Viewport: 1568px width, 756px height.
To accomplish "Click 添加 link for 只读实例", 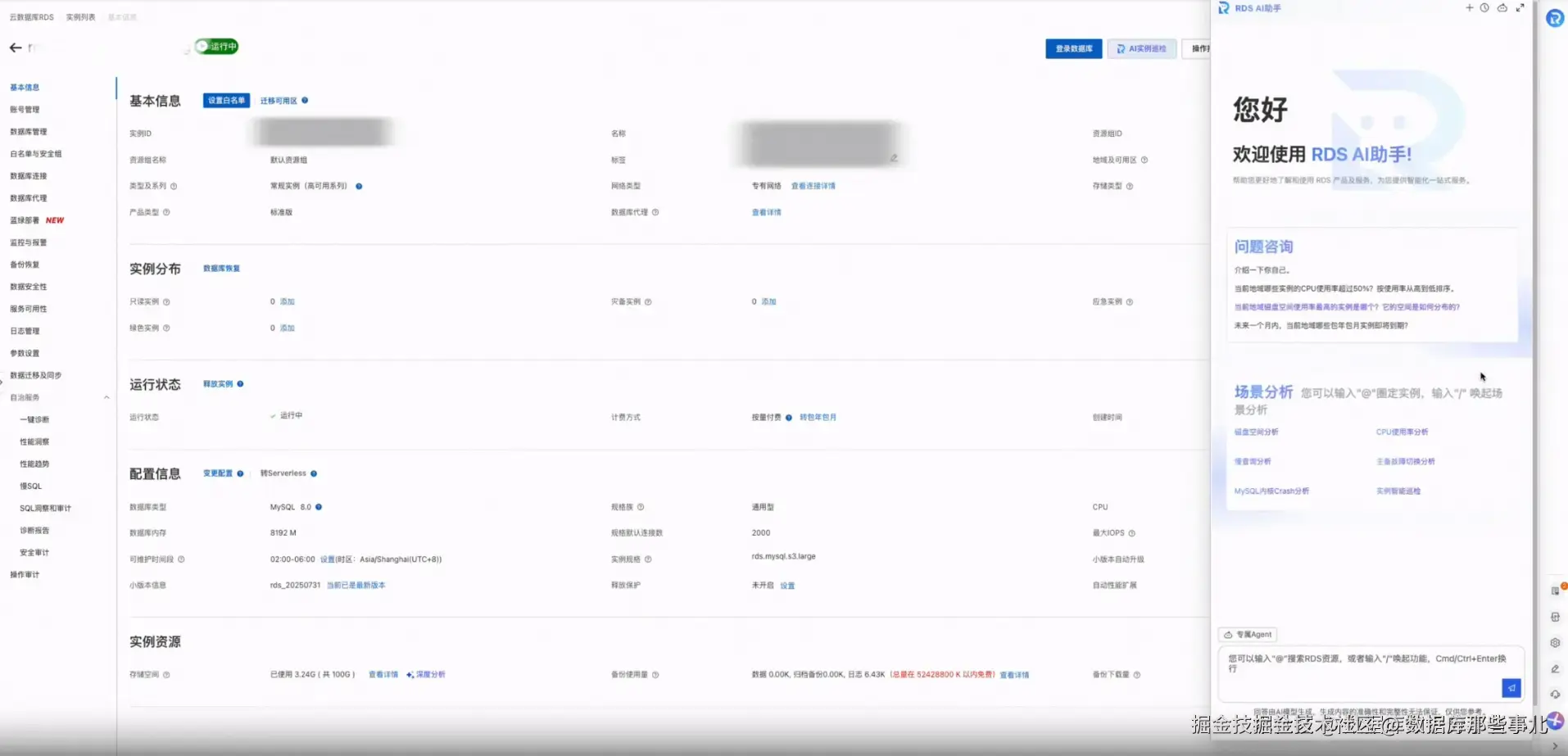I will [288, 301].
